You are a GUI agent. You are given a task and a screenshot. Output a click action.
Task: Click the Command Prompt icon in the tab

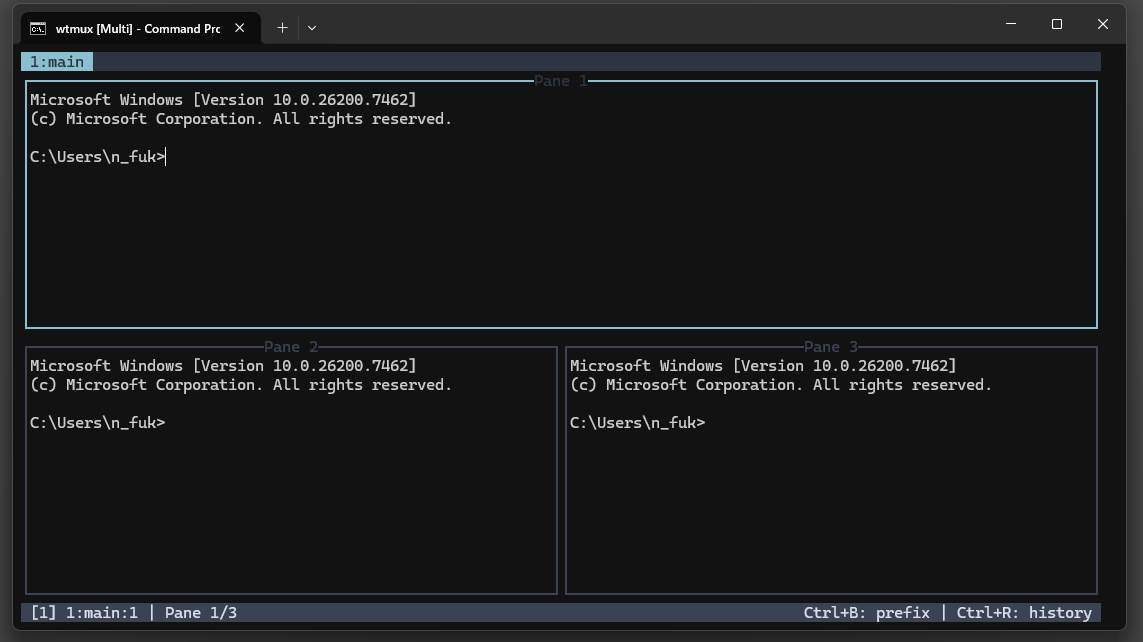tap(38, 28)
